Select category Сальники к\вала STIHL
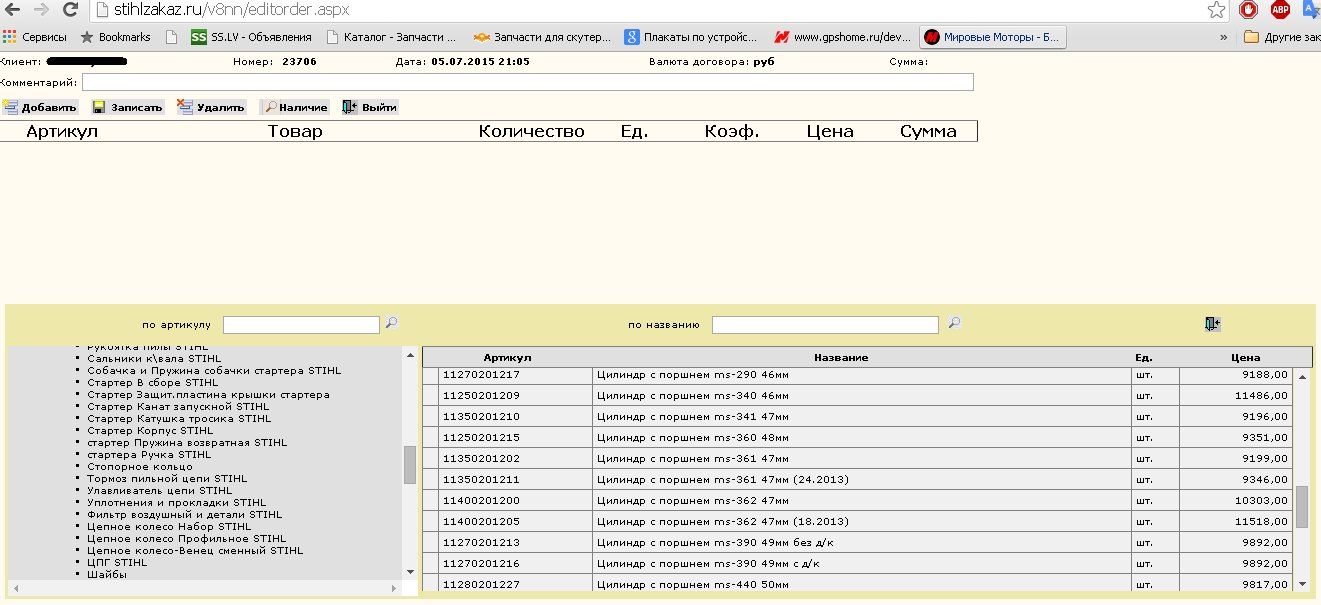1321x605 pixels. pos(154,358)
